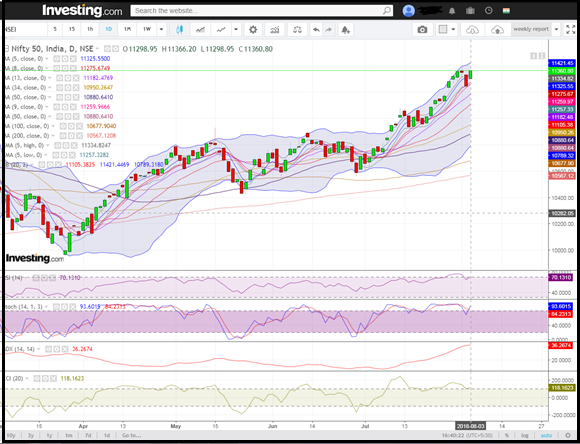Set range to 10y

point(11,435)
